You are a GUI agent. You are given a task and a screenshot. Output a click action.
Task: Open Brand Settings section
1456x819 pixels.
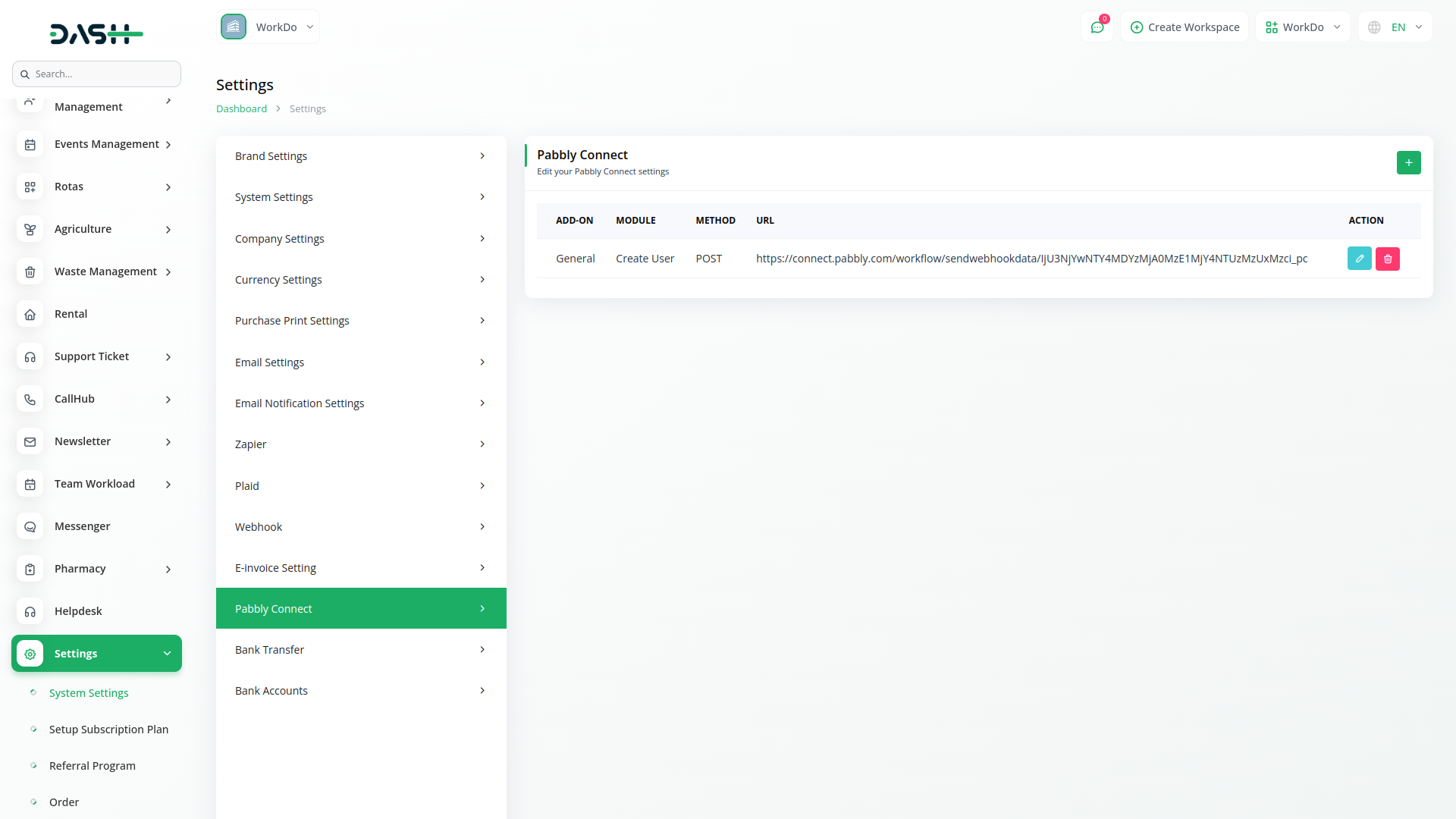tap(361, 156)
